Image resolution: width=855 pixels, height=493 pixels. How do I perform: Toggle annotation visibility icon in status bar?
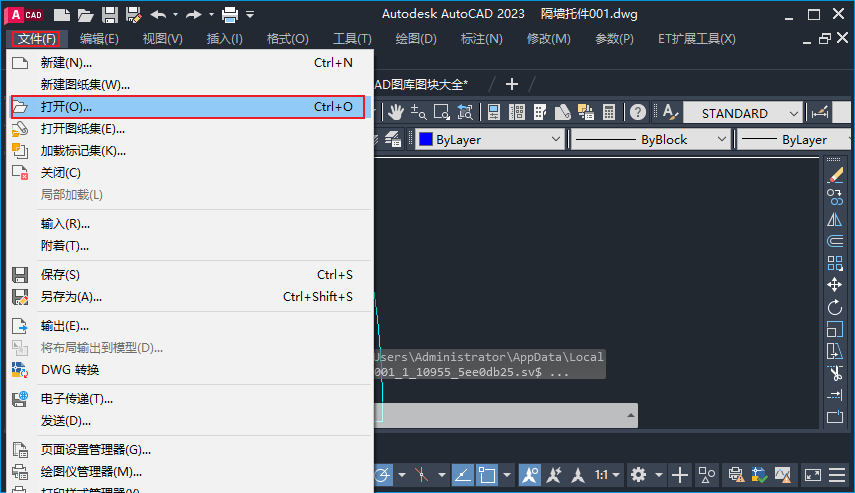point(529,475)
